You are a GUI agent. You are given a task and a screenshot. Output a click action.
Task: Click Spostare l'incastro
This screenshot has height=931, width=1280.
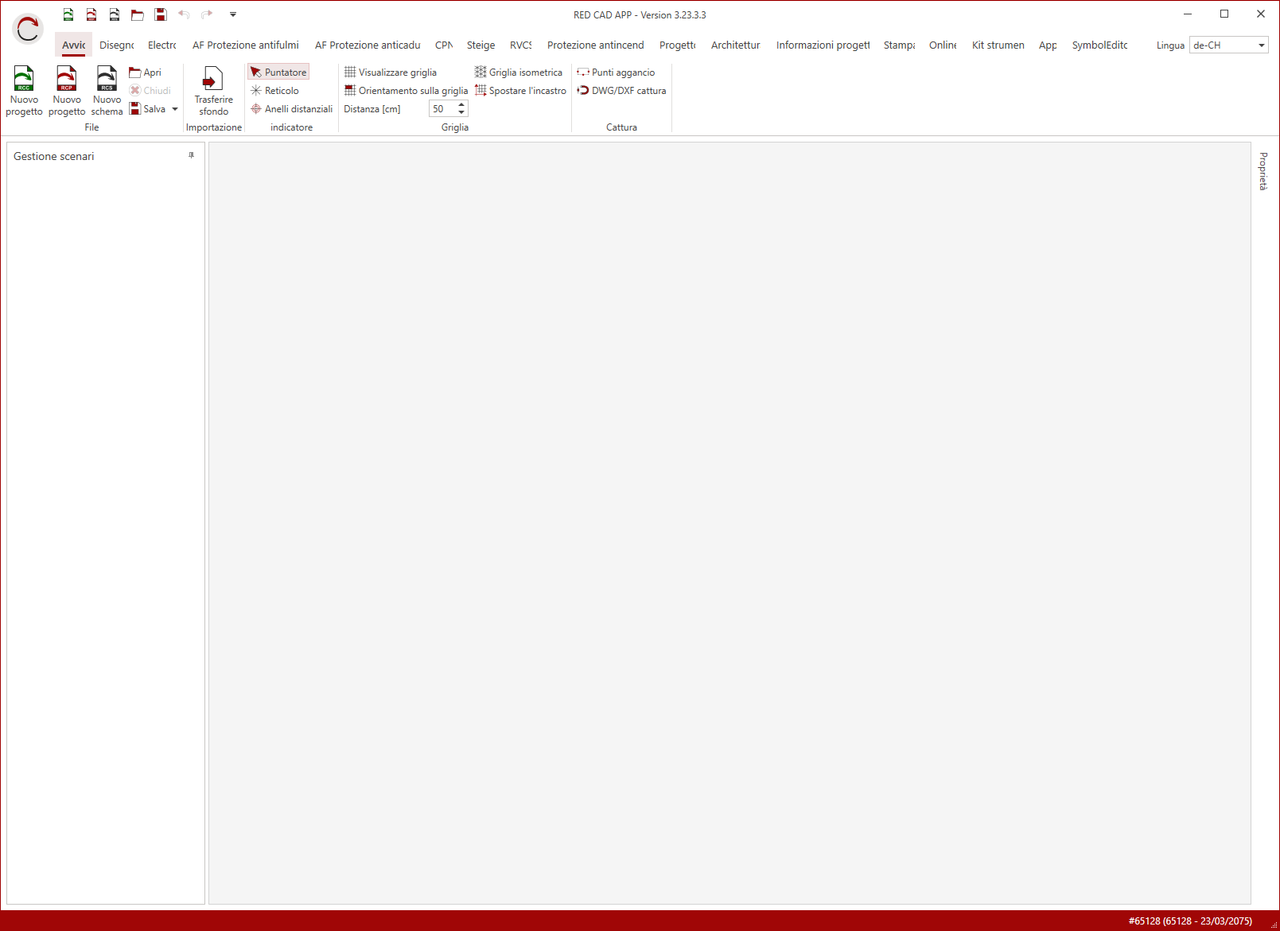pyautogui.click(x=520, y=91)
